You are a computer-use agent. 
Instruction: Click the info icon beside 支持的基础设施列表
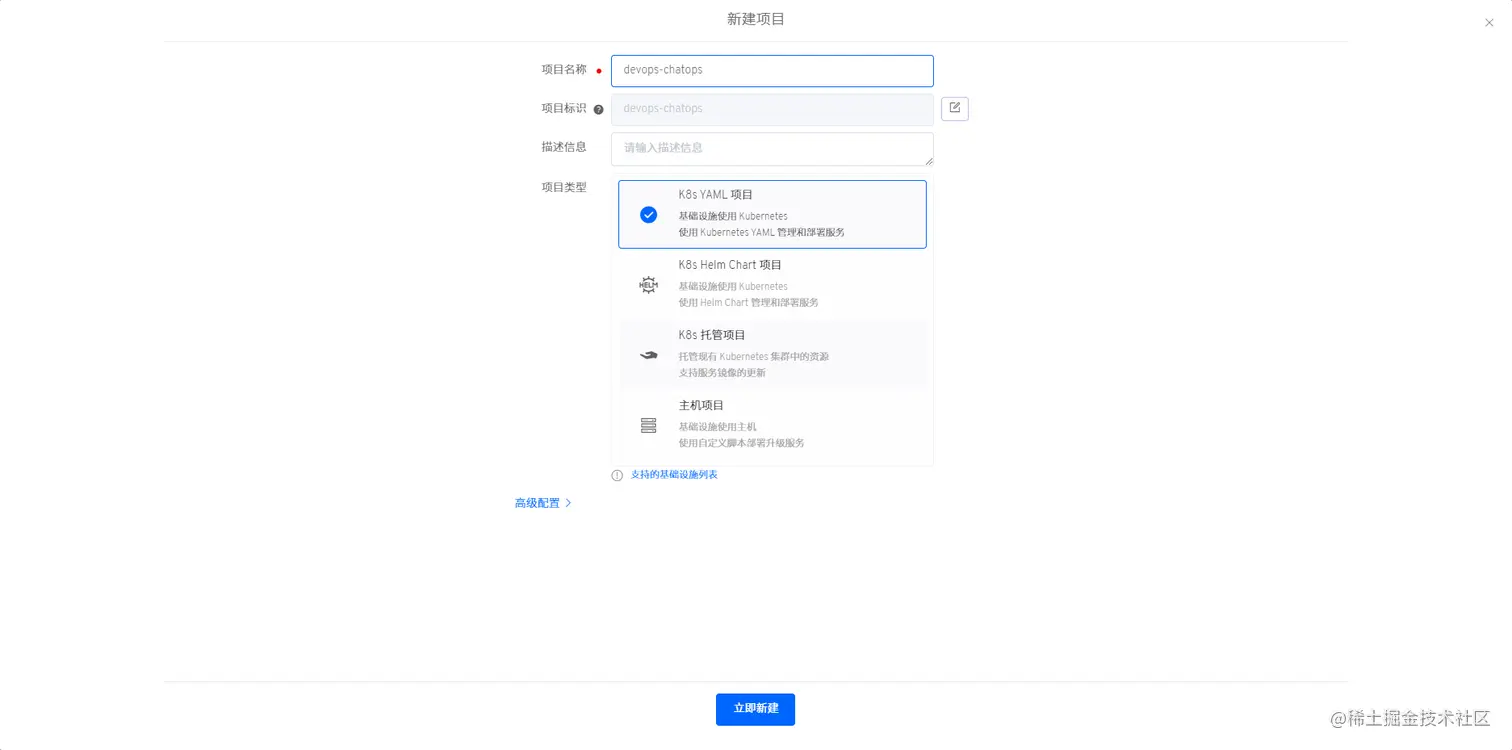(x=617, y=475)
